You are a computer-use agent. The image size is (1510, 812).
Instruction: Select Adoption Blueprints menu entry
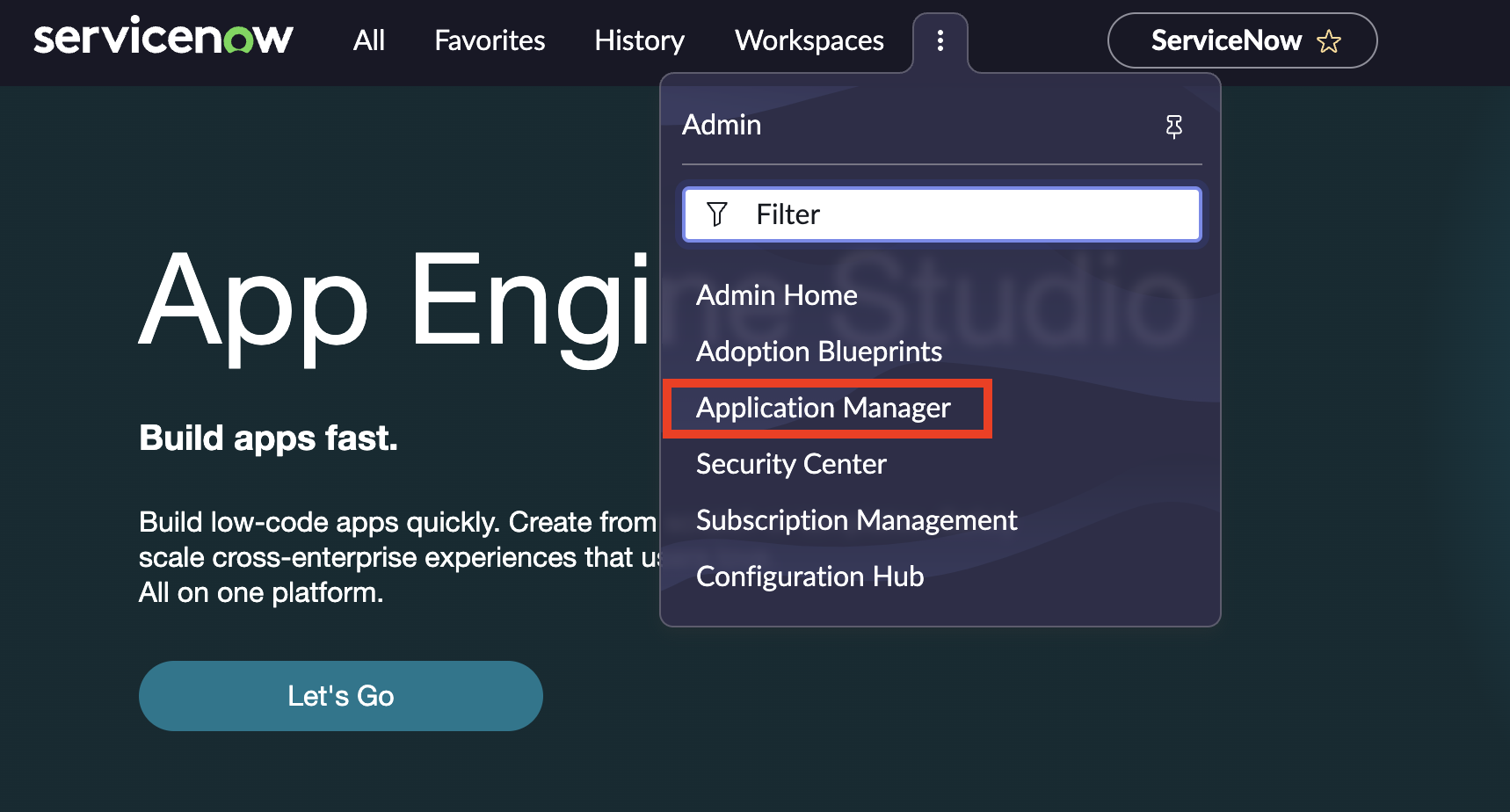click(x=819, y=352)
